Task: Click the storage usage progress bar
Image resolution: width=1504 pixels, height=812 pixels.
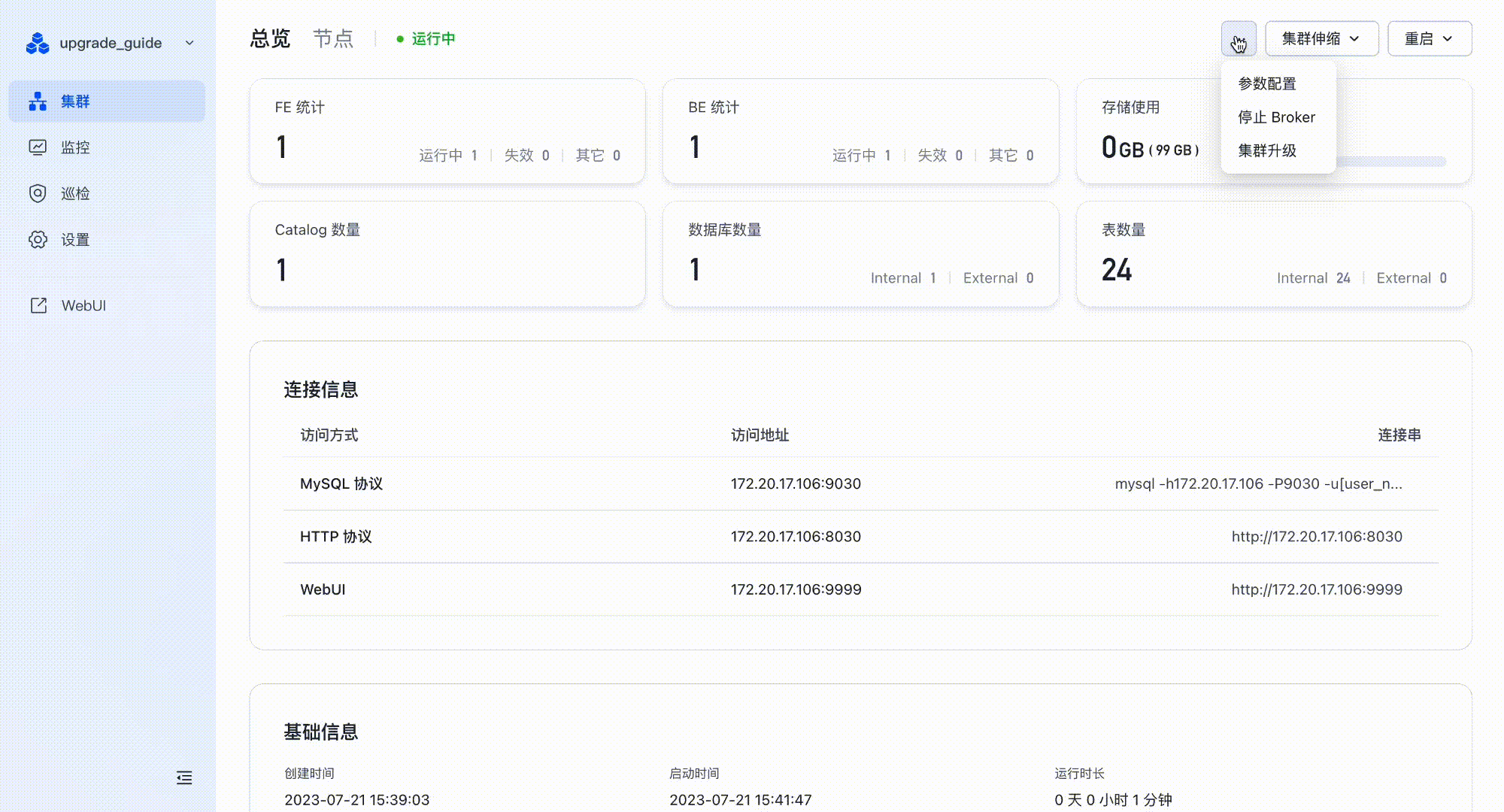Action: click(x=1391, y=162)
